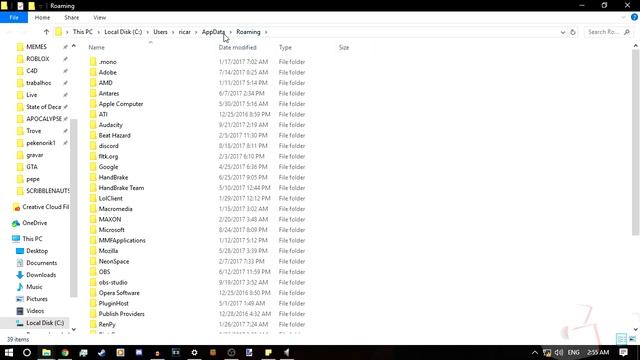
Task: Open trabalhos pinned folder
Action: 38,83
